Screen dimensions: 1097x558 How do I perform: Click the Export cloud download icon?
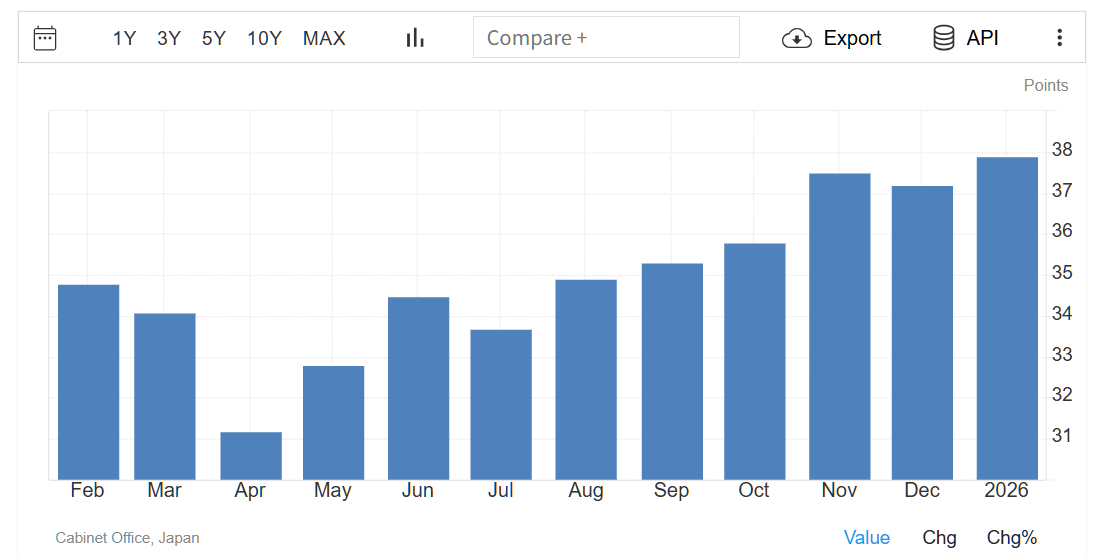coord(796,38)
